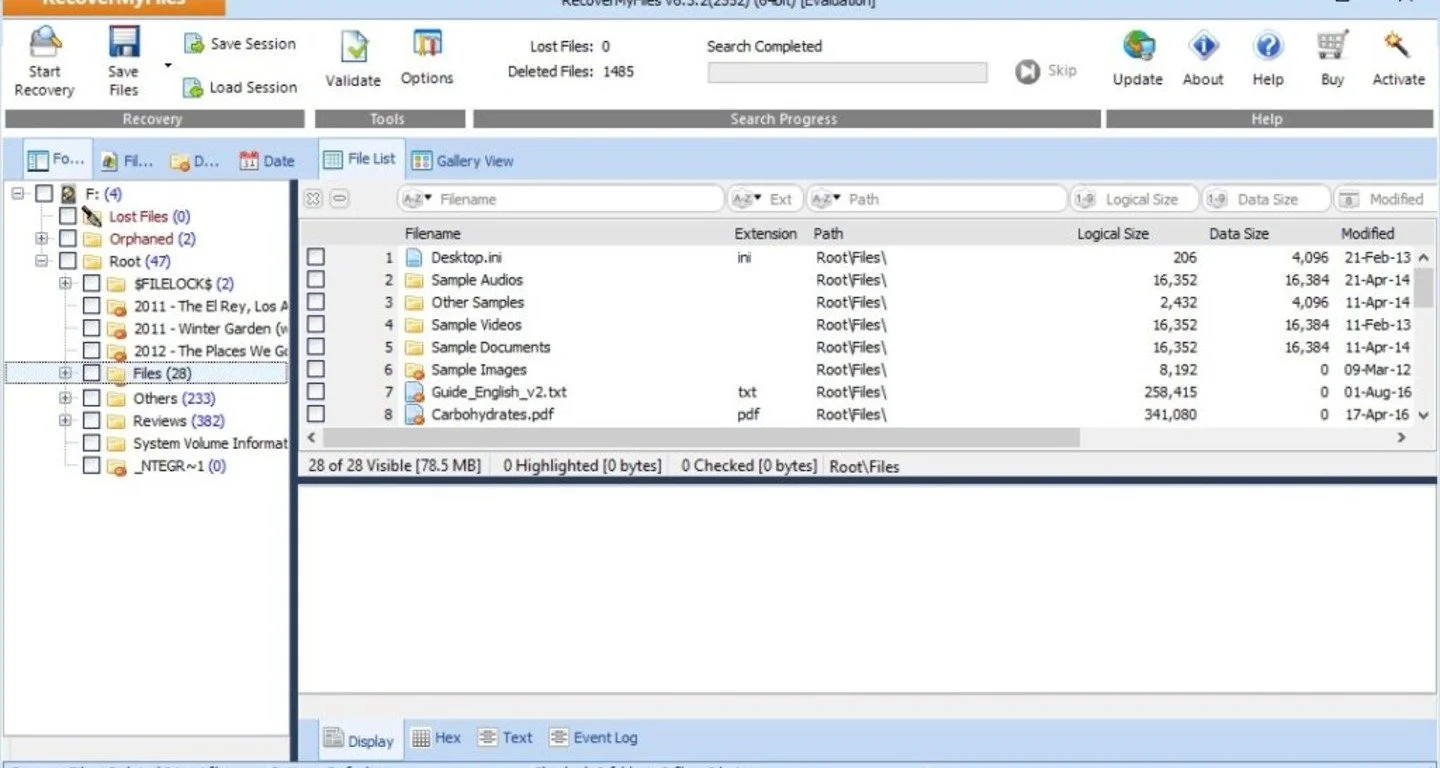
Task: Click the Filename filter field
Action: 561,199
